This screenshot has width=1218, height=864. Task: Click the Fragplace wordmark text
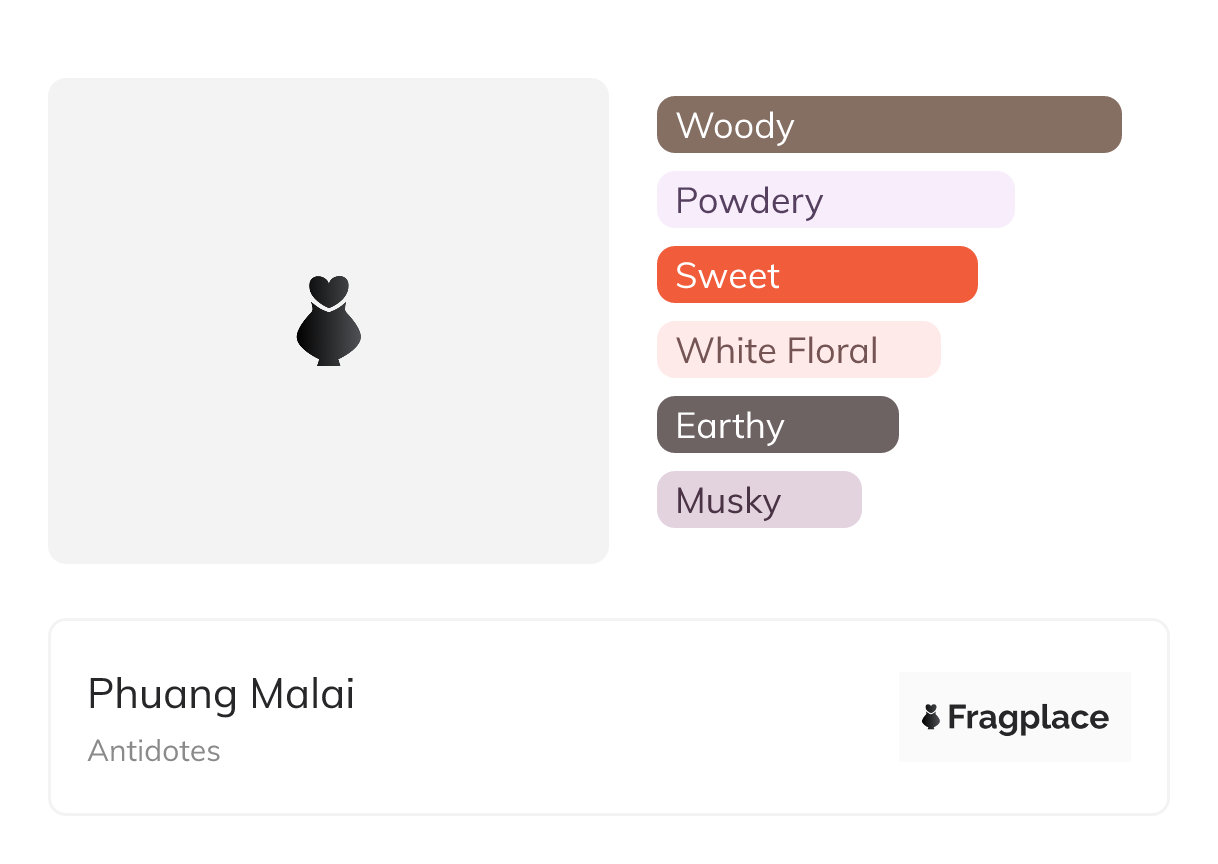click(1028, 718)
